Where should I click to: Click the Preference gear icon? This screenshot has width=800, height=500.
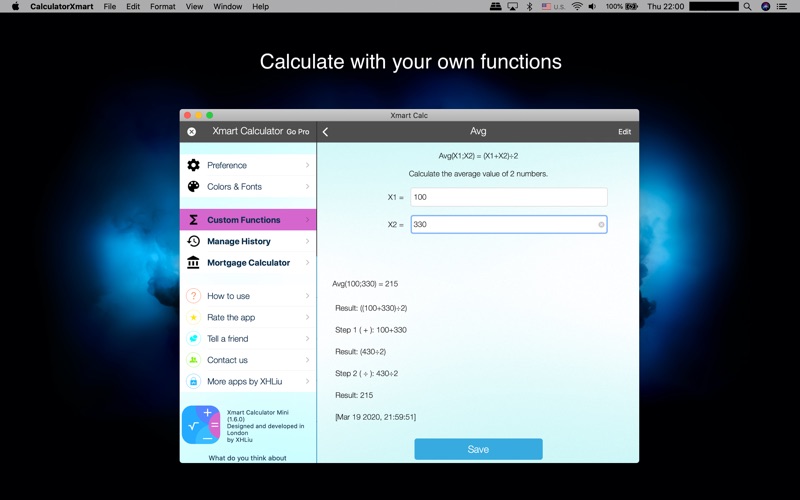193,165
